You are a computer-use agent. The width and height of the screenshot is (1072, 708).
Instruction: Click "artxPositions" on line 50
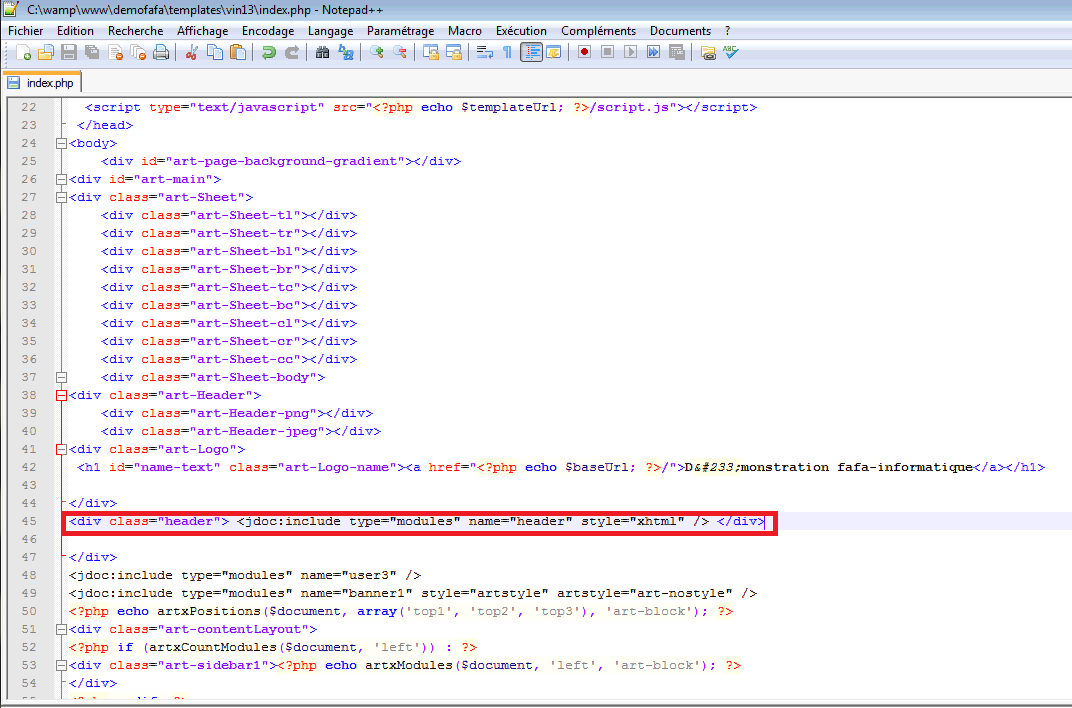click(x=209, y=611)
